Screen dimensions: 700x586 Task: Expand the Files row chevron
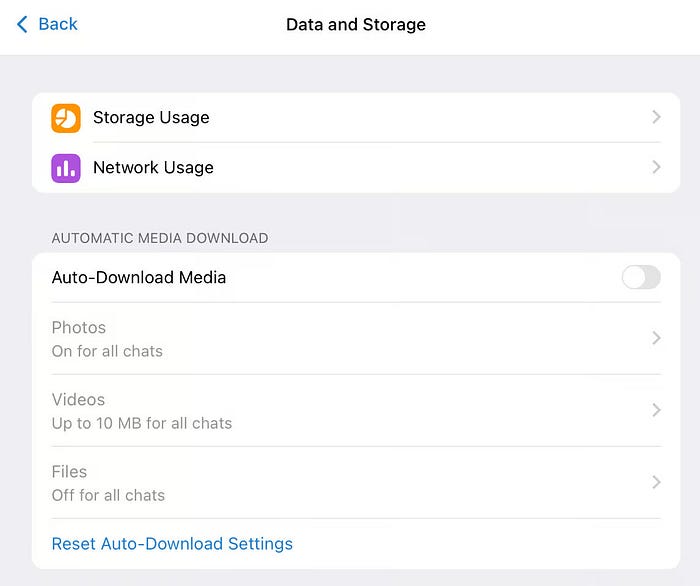(x=656, y=482)
